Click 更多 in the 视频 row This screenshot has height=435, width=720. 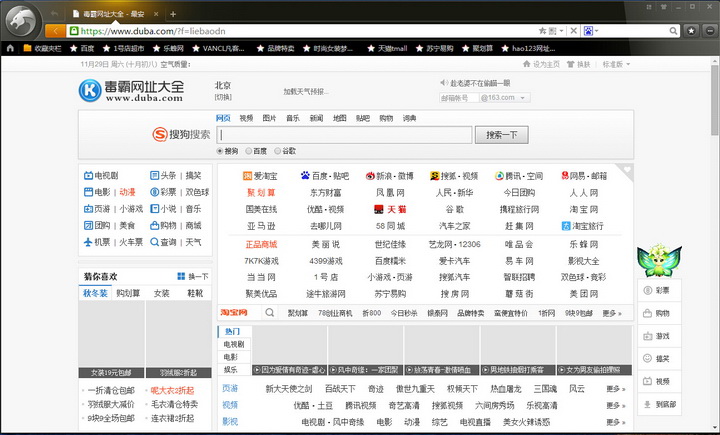(x=616, y=406)
